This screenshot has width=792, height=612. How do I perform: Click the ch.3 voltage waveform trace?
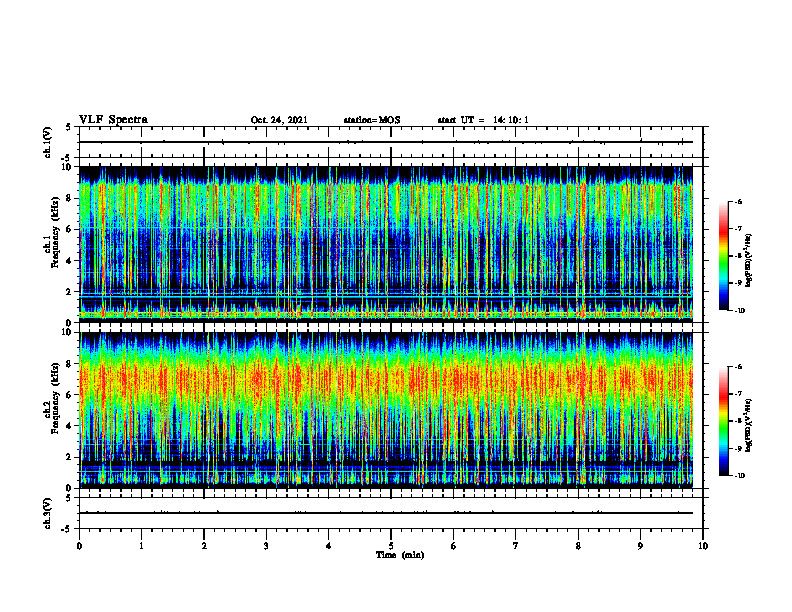coord(386,513)
